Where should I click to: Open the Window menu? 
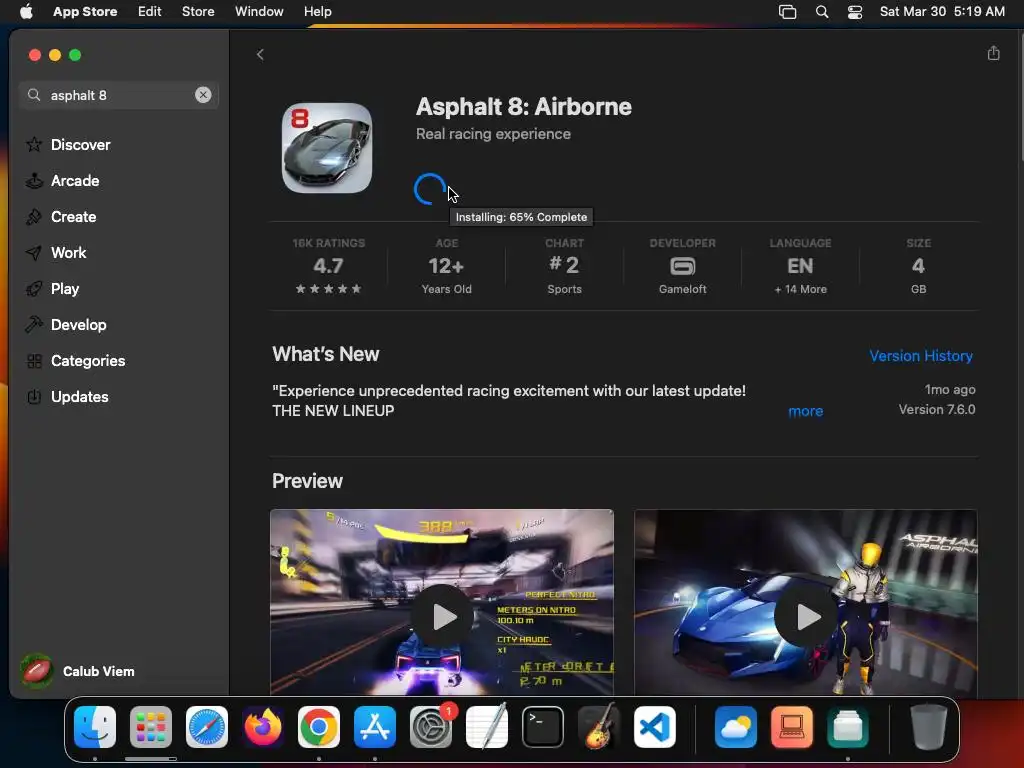(259, 11)
